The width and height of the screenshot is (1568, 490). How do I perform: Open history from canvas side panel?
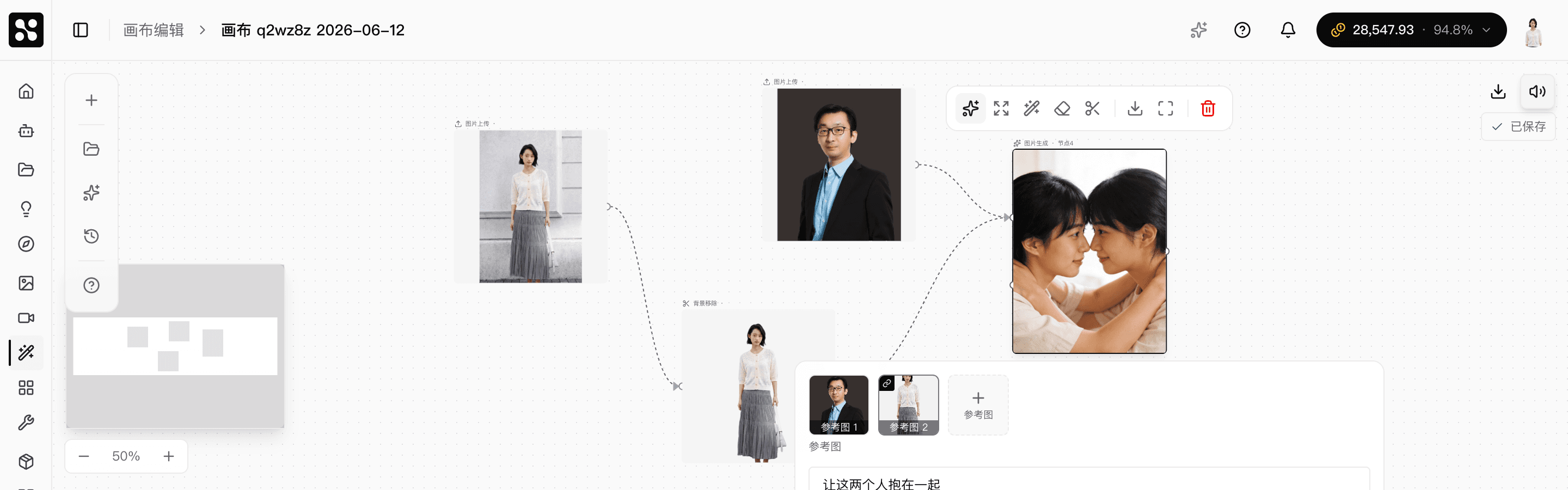[91, 236]
